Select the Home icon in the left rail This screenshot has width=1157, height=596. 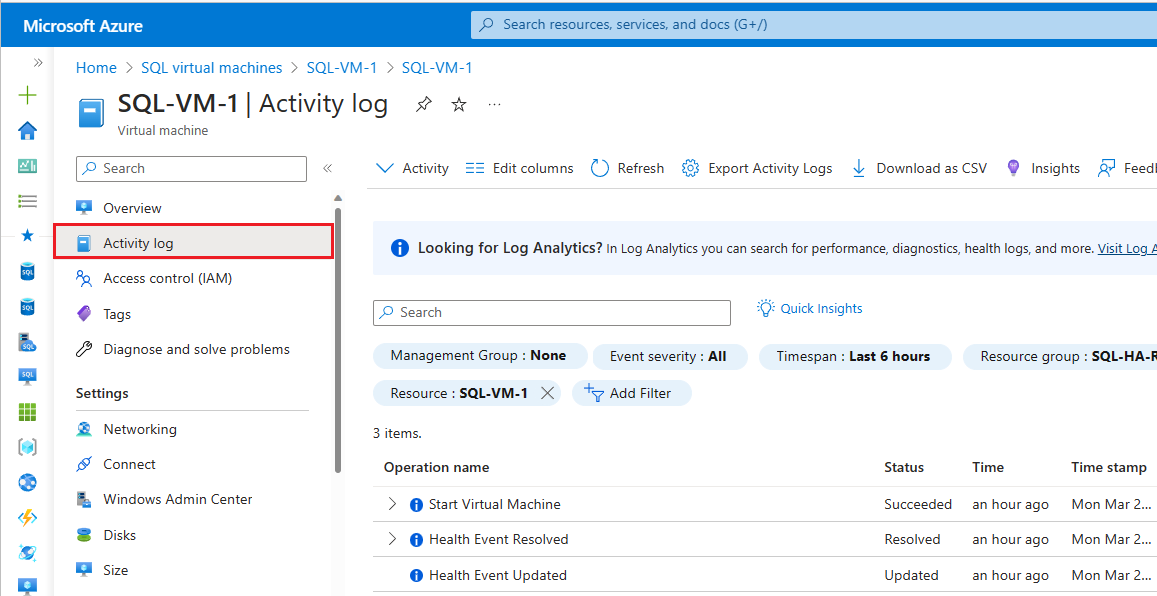pos(27,130)
